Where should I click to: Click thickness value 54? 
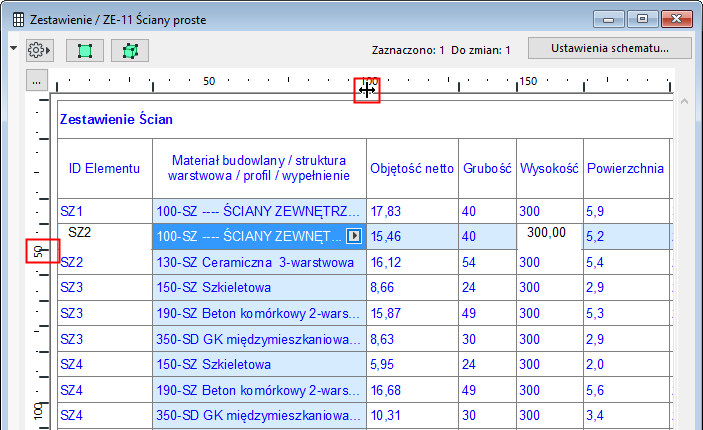click(469, 262)
